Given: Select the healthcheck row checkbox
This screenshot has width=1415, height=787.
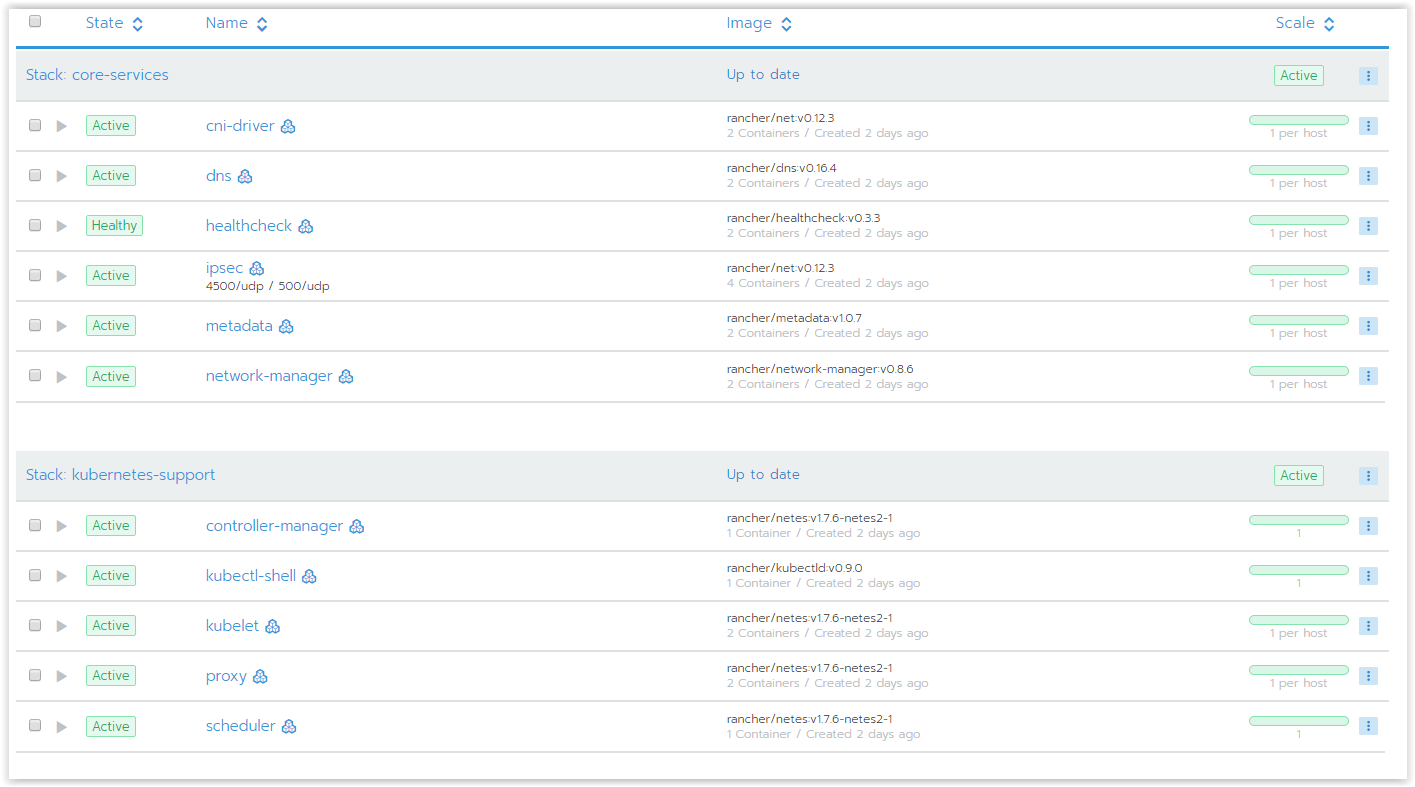Looking at the screenshot, I should [35, 225].
